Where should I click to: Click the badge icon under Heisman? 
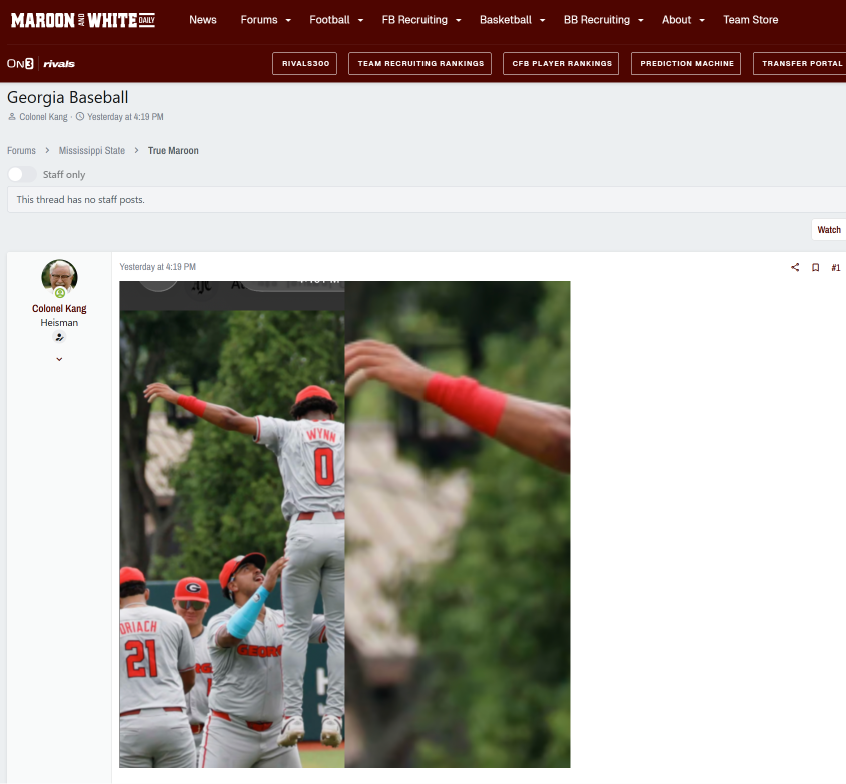[x=59, y=337]
